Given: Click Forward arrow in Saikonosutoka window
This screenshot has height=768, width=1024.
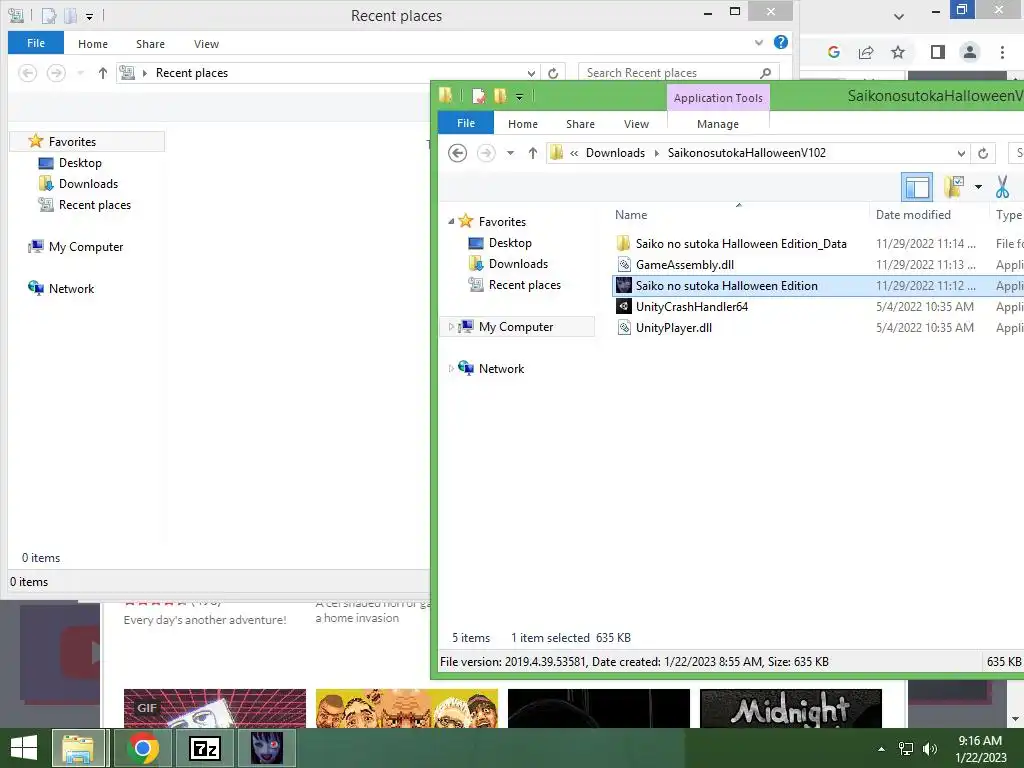Looking at the screenshot, I should (486, 153).
